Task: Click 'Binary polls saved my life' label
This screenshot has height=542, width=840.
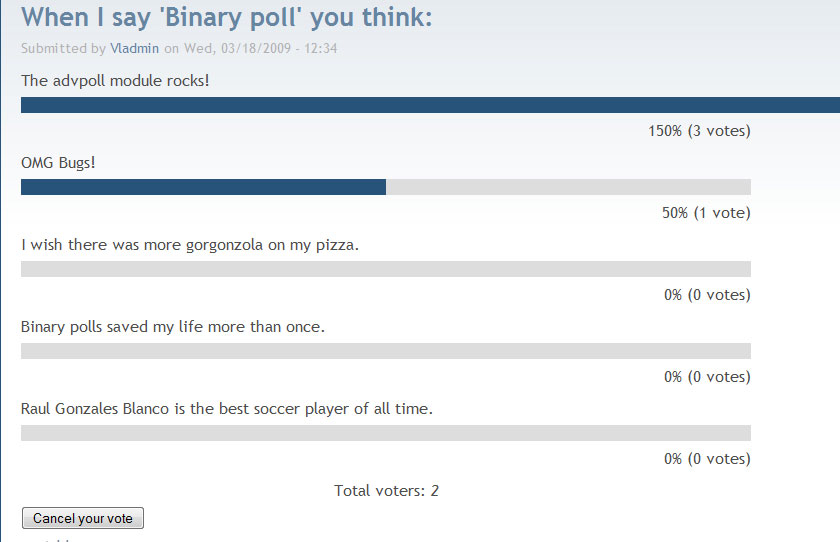Action: point(172,326)
